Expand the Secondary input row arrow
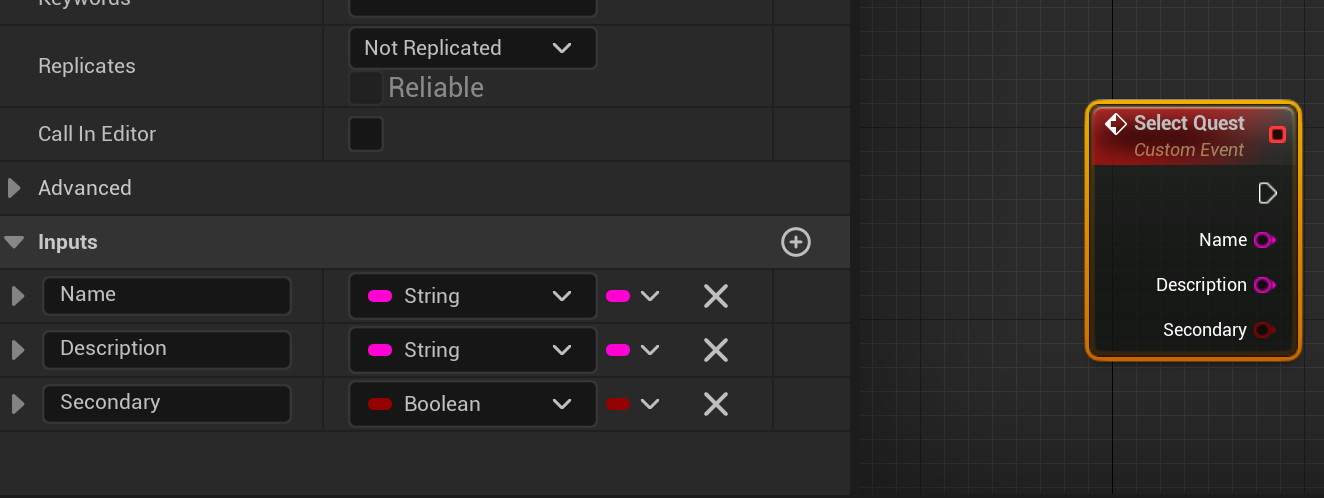 click(18, 404)
